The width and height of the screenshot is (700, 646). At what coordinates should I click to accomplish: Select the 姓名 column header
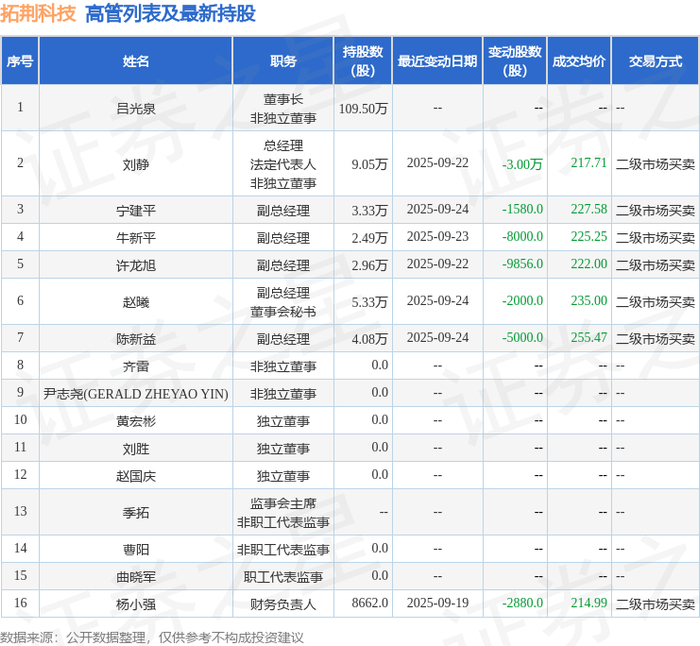(x=136, y=61)
